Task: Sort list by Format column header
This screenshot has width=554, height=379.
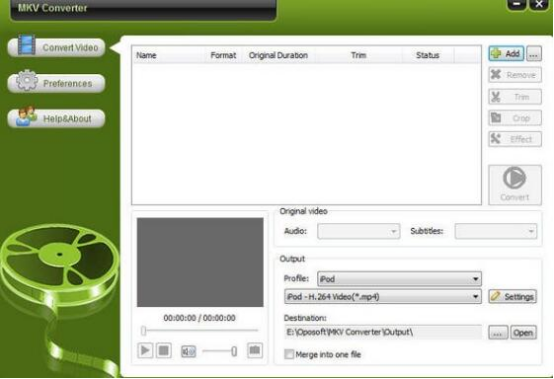Action: [223, 55]
